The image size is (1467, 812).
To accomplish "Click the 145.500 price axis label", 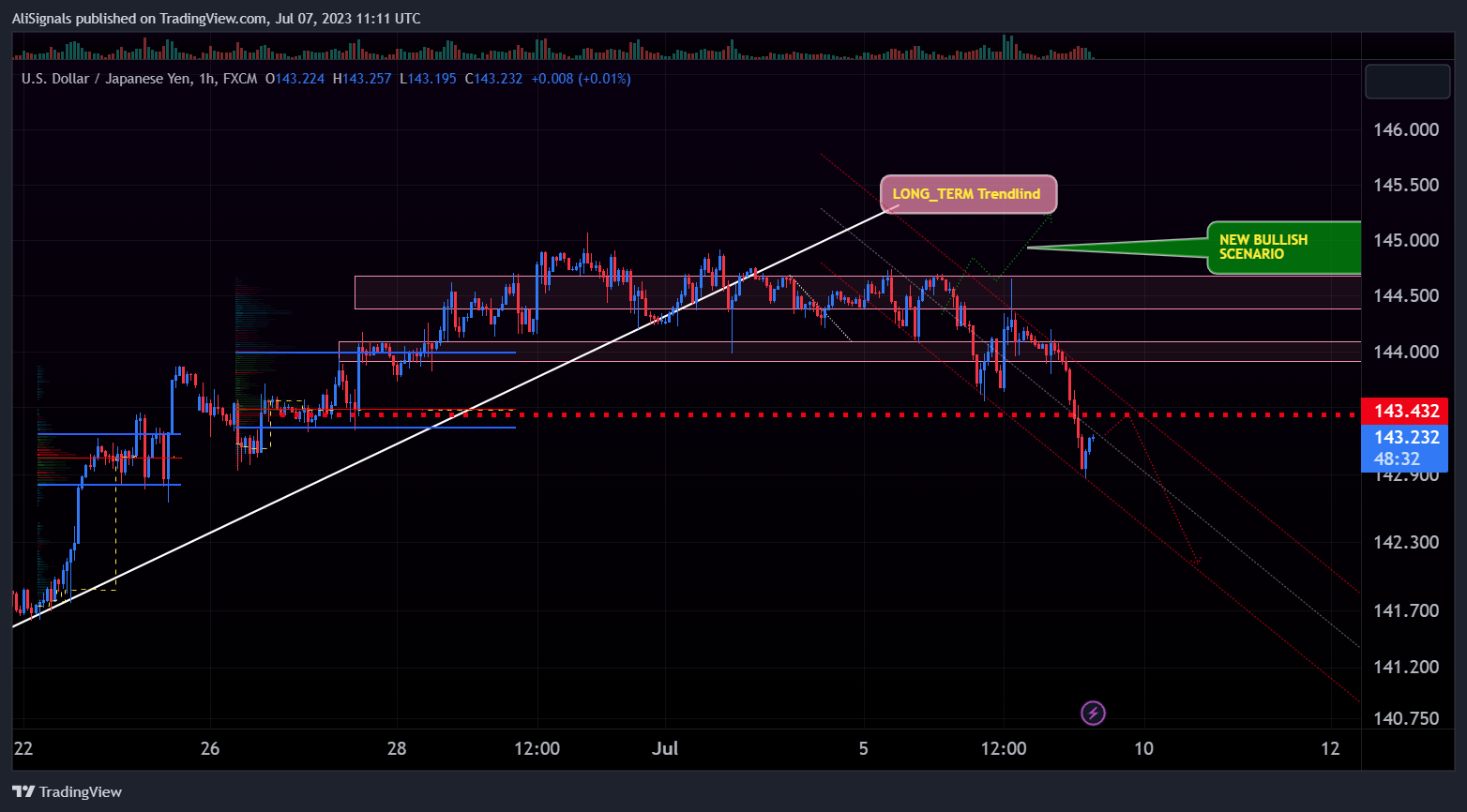I will (x=1406, y=185).
